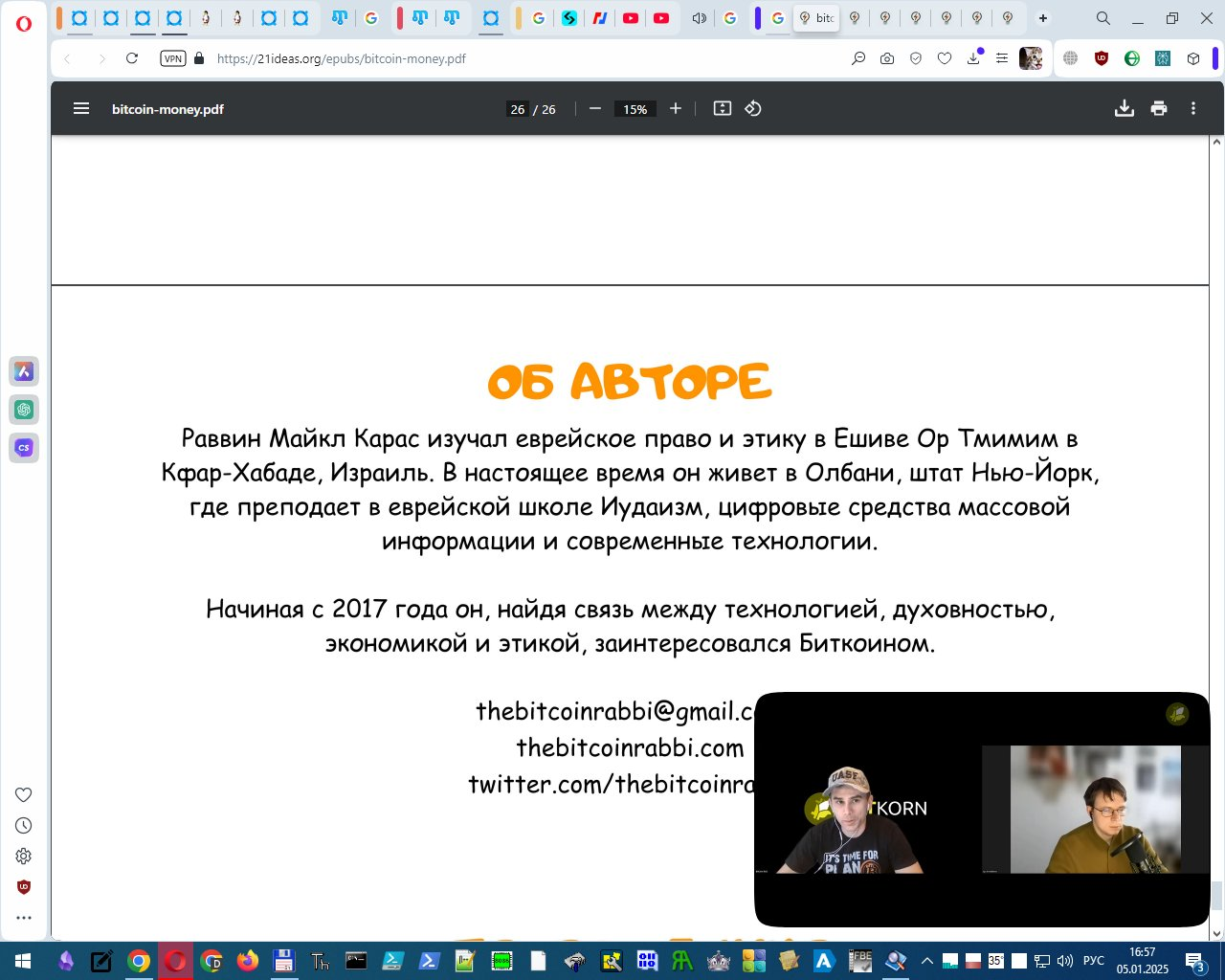Open a new browser tab
This screenshot has width=1225, height=980.
click(1043, 18)
